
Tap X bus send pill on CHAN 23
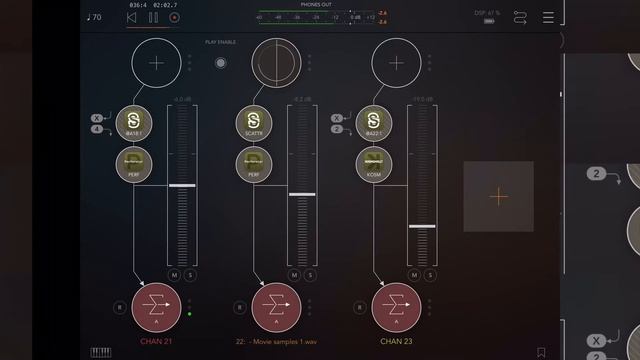click(x=337, y=118)
